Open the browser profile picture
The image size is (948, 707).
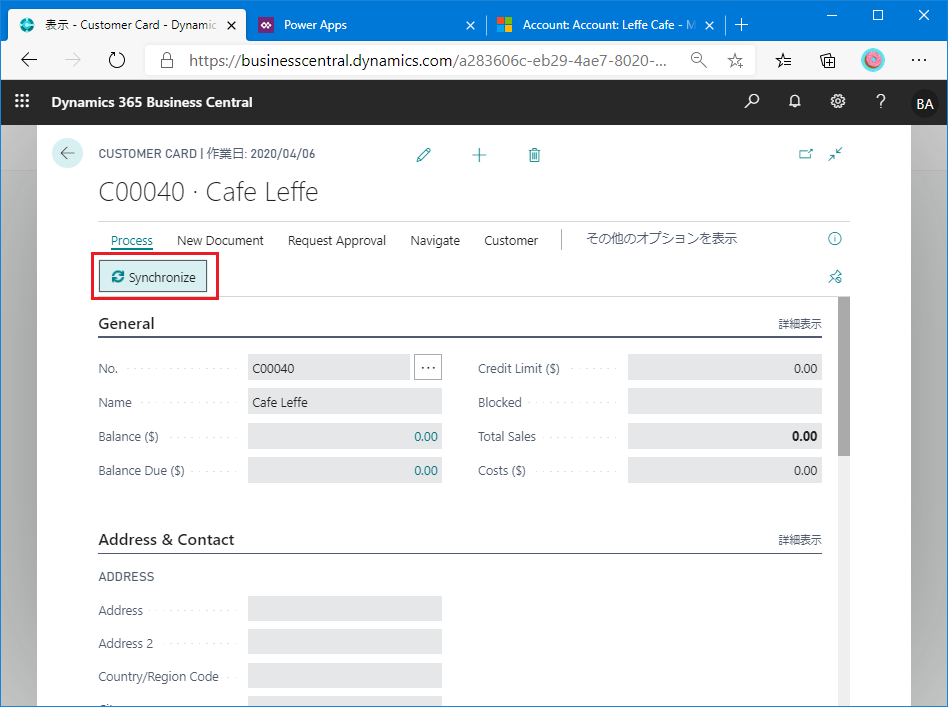pos(872,60)
